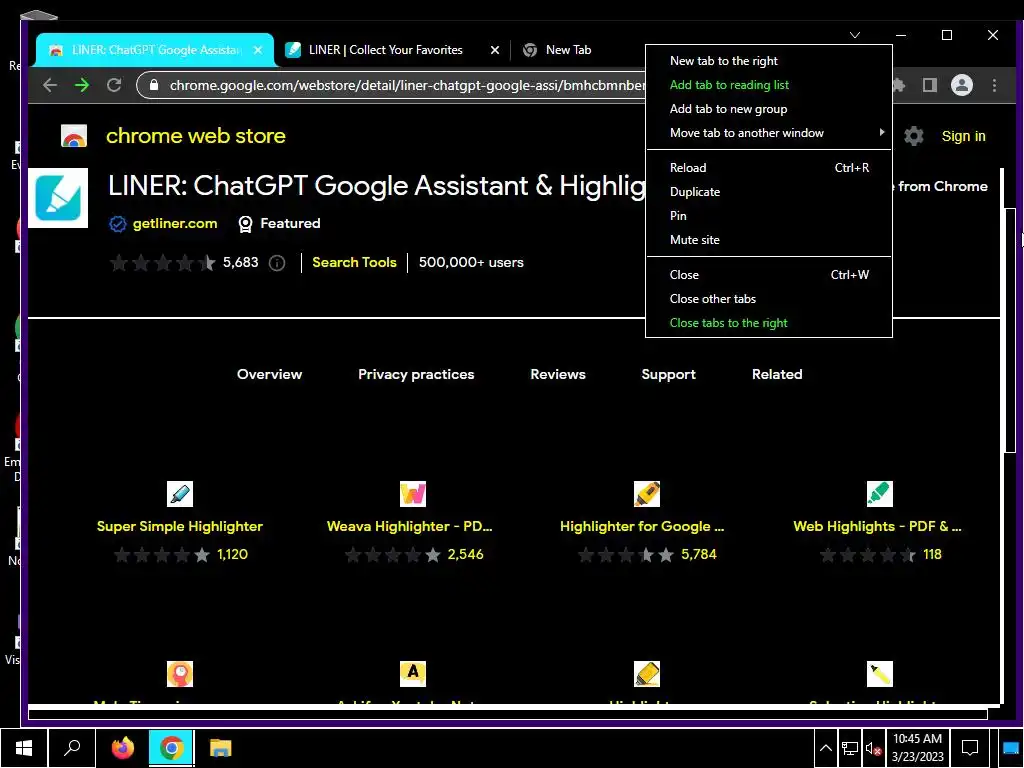Toggle the Chrome side panel icon

click(930, 85)
